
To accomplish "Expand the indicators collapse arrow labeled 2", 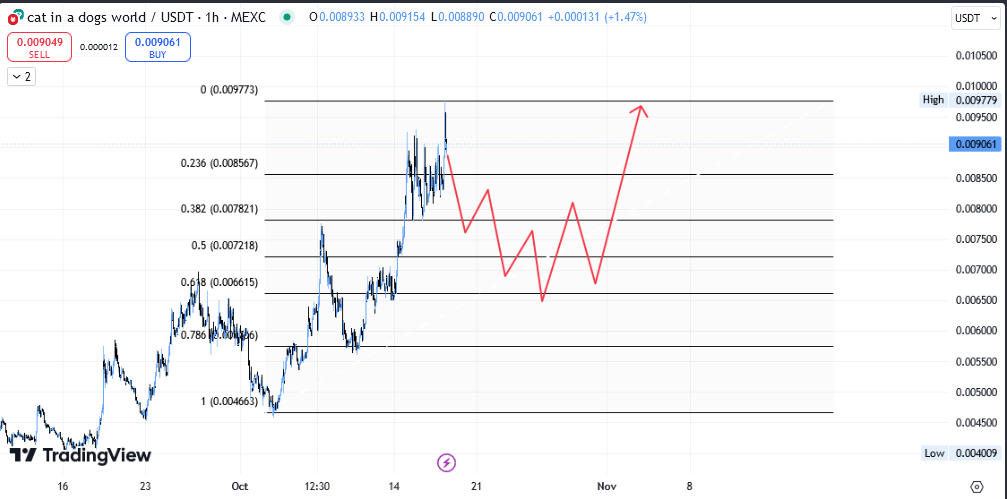I will click(21, 77).
